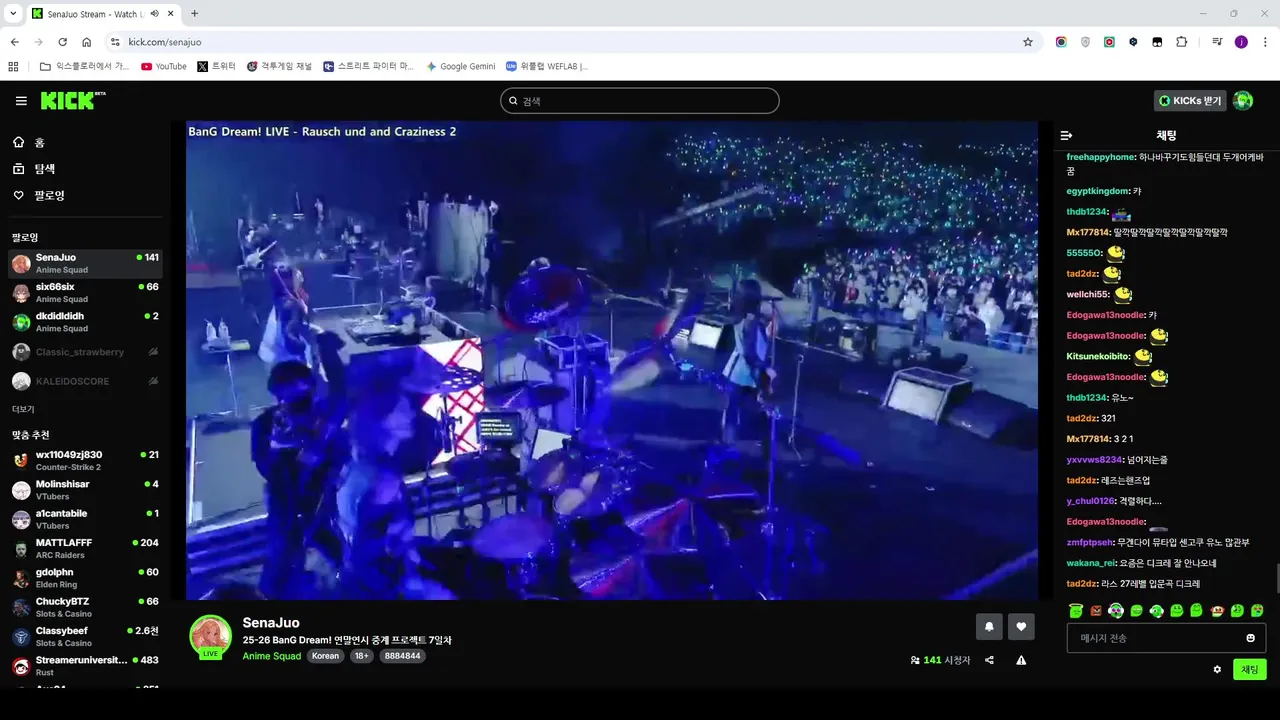Toggle notifications bell for SenaJuo
Screen dimensions: 1280x720
989,627
